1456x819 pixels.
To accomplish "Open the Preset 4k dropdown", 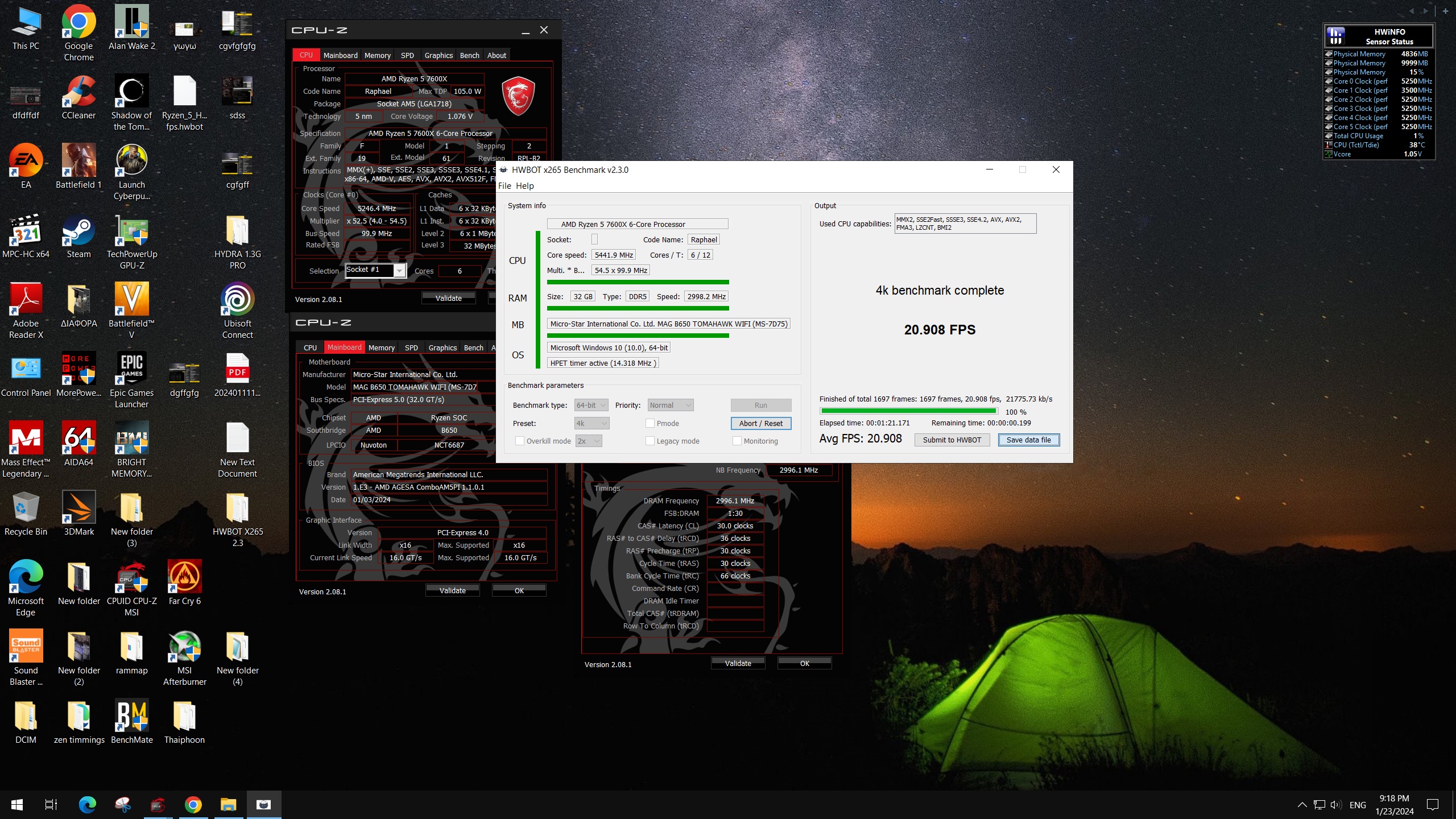I will 591,423.
